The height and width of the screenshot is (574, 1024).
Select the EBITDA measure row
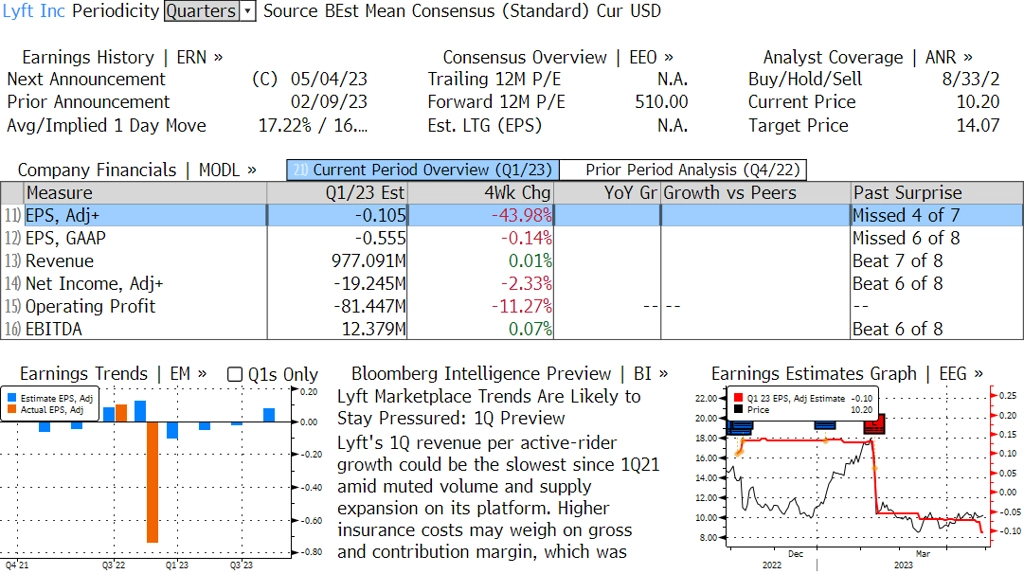(512, 329)
